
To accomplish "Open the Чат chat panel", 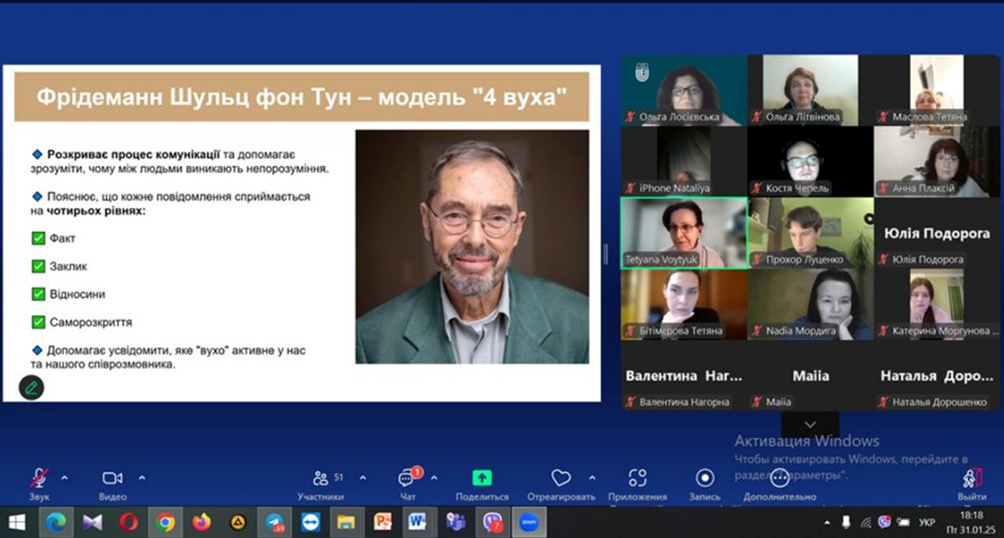I will [407, 479].
